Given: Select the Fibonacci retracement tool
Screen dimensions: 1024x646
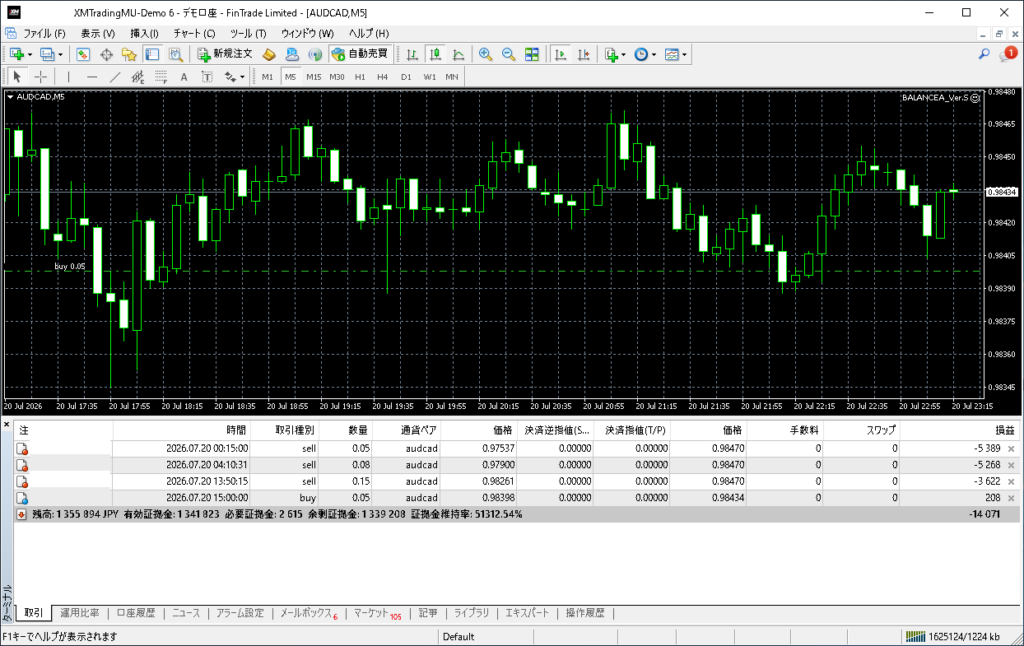Looking at the screenshot, I should pos(161,77).
